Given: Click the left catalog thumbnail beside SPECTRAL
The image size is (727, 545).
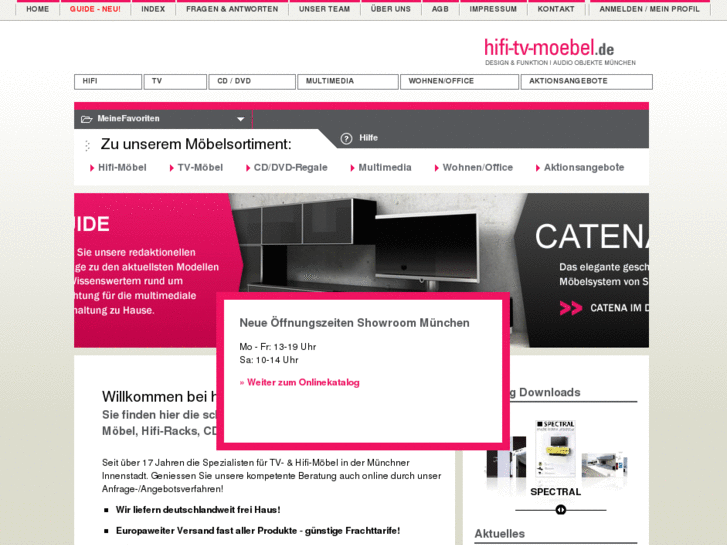Looking at the screenshot, I should coord(506,456).
